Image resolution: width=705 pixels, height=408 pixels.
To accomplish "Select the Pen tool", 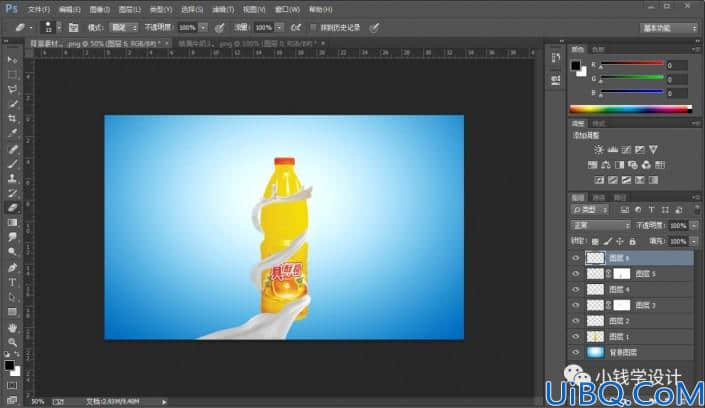I will 12,267.
